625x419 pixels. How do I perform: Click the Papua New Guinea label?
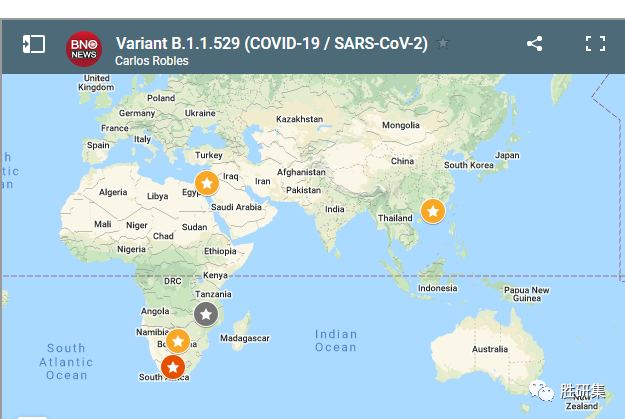pos(527,294)
